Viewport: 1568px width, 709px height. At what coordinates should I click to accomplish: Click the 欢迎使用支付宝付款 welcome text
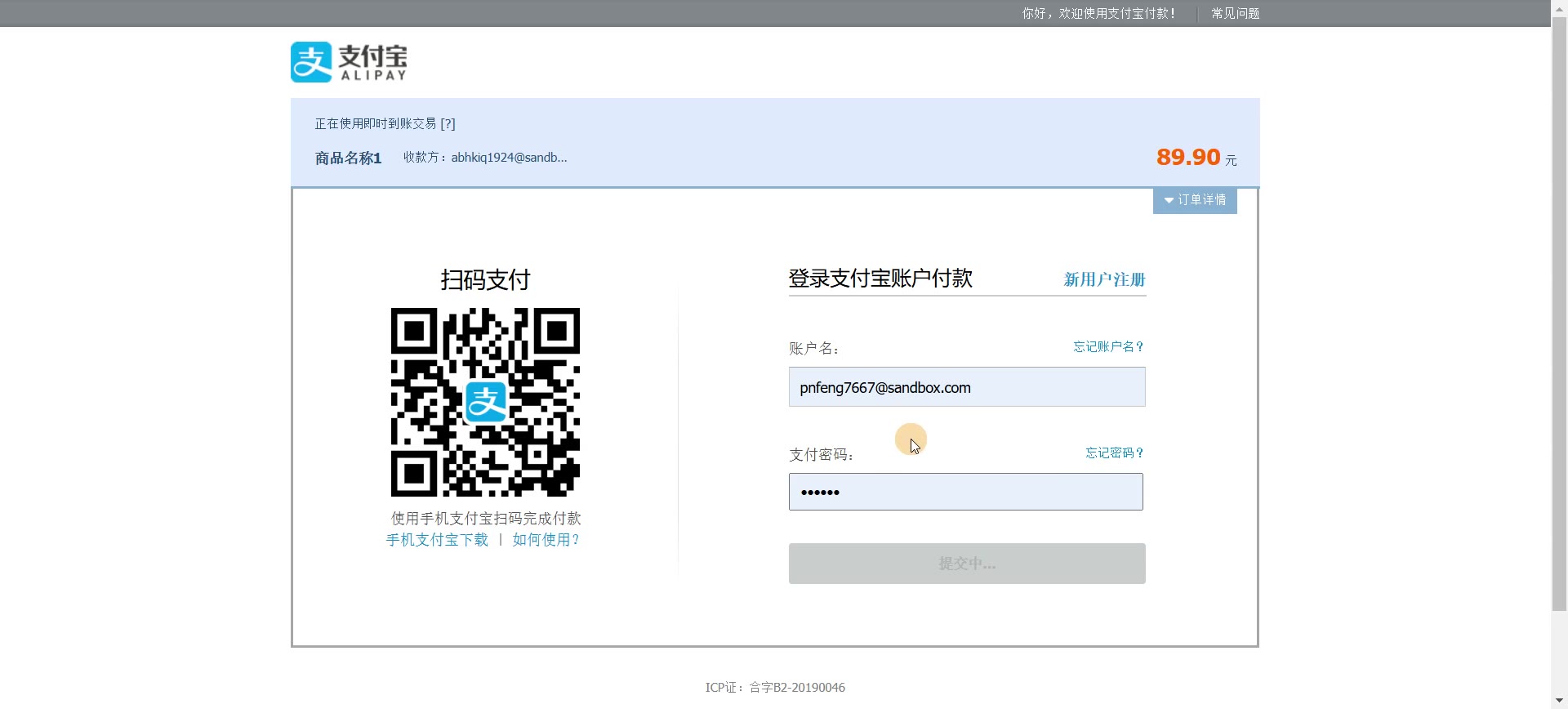click(x=1098, y=14)
